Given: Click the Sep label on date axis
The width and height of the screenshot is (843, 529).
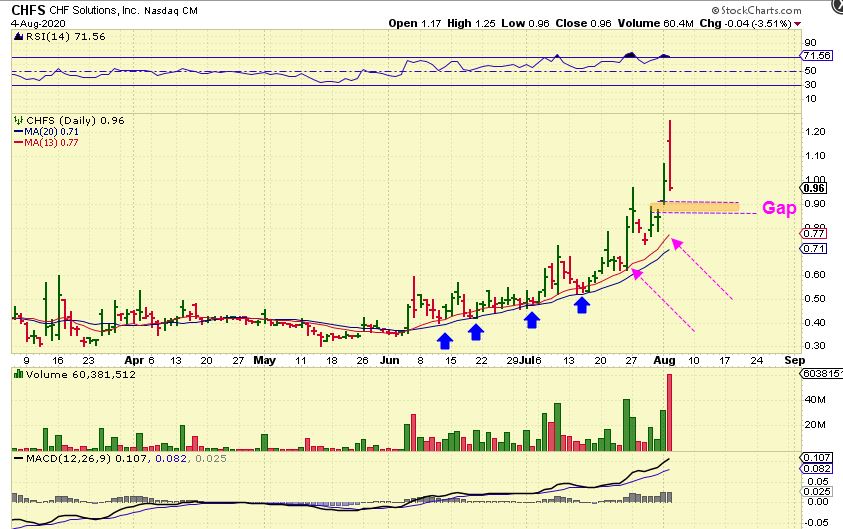Looking at the screenshot, I should (x=795, y=360).
